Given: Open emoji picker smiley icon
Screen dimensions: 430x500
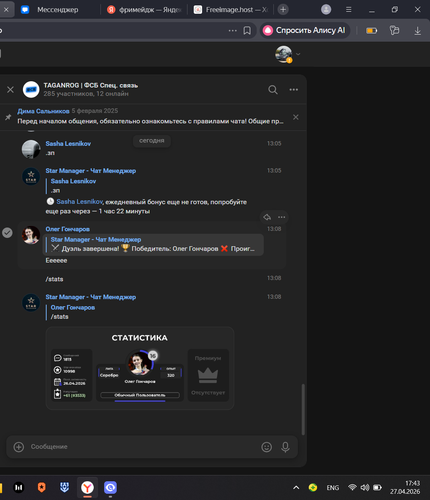Looking at the screenshot, I should pyautogui.click(x=266, y=447).
